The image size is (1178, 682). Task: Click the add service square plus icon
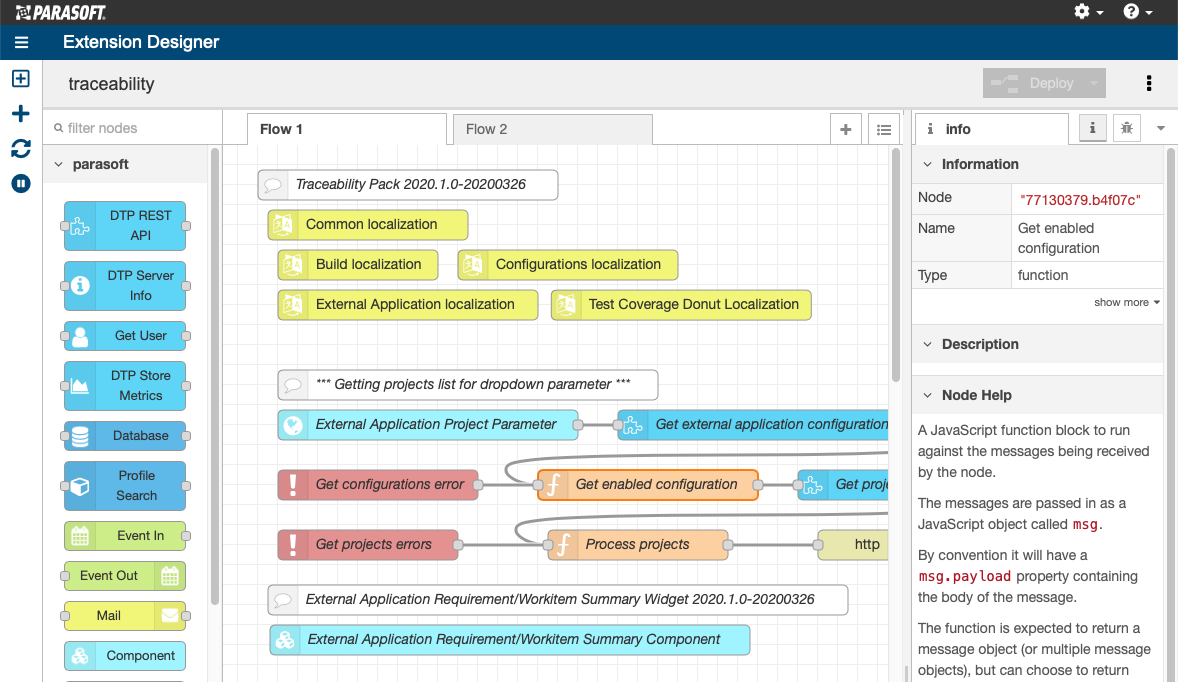point(21,79)
